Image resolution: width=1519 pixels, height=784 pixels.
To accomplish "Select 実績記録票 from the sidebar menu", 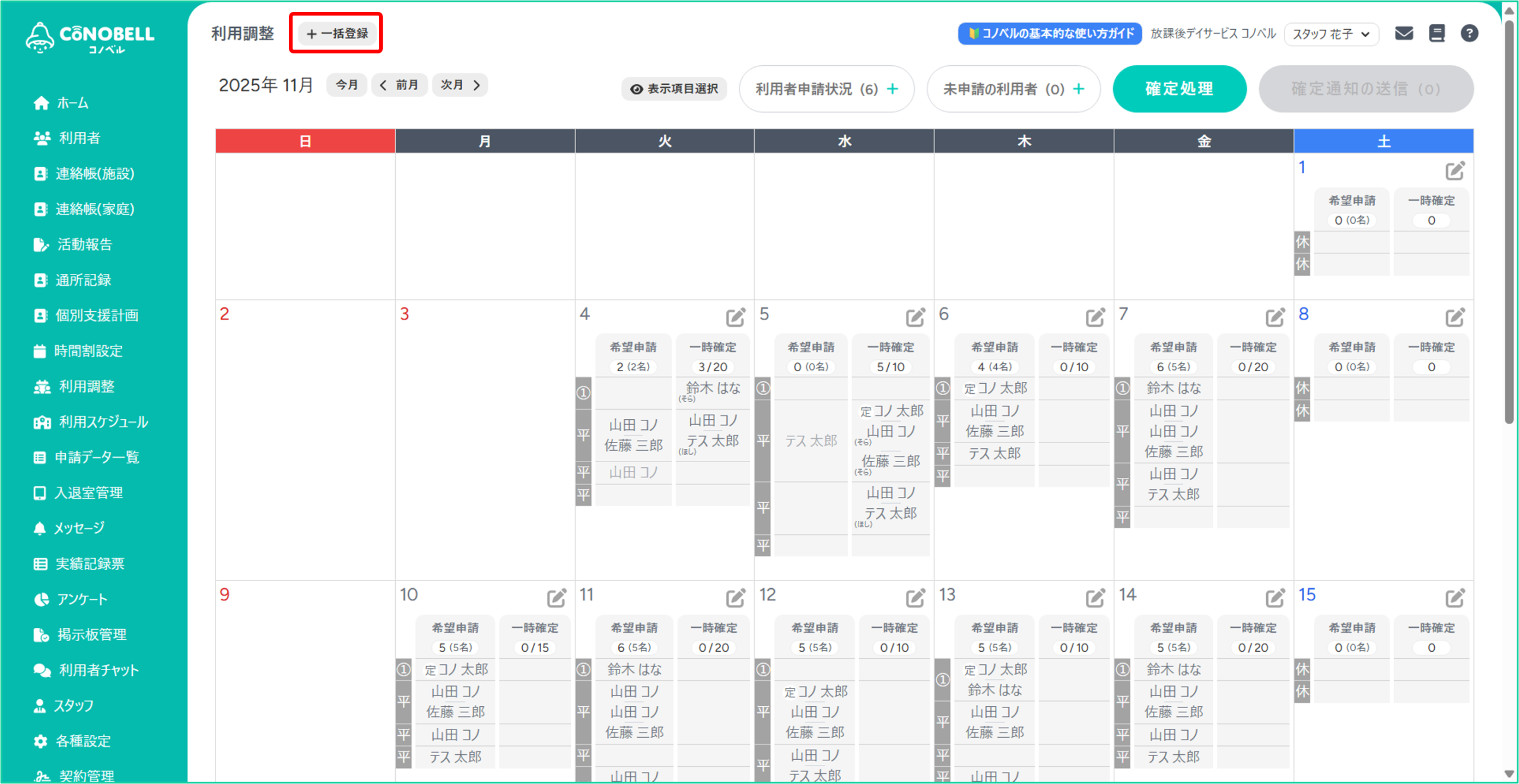I will tap(90, 563).
